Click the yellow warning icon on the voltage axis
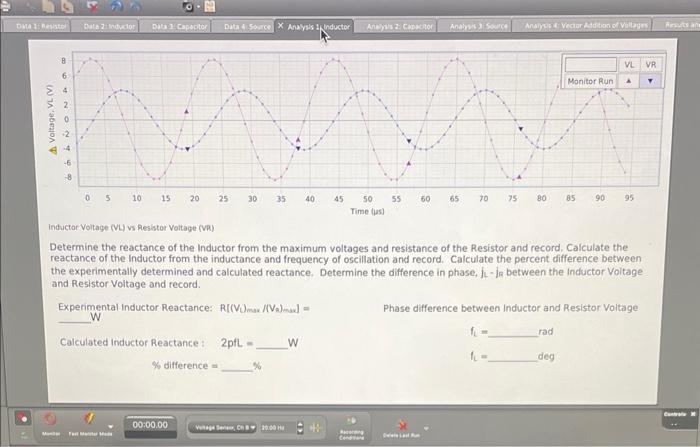 (53, 150)
